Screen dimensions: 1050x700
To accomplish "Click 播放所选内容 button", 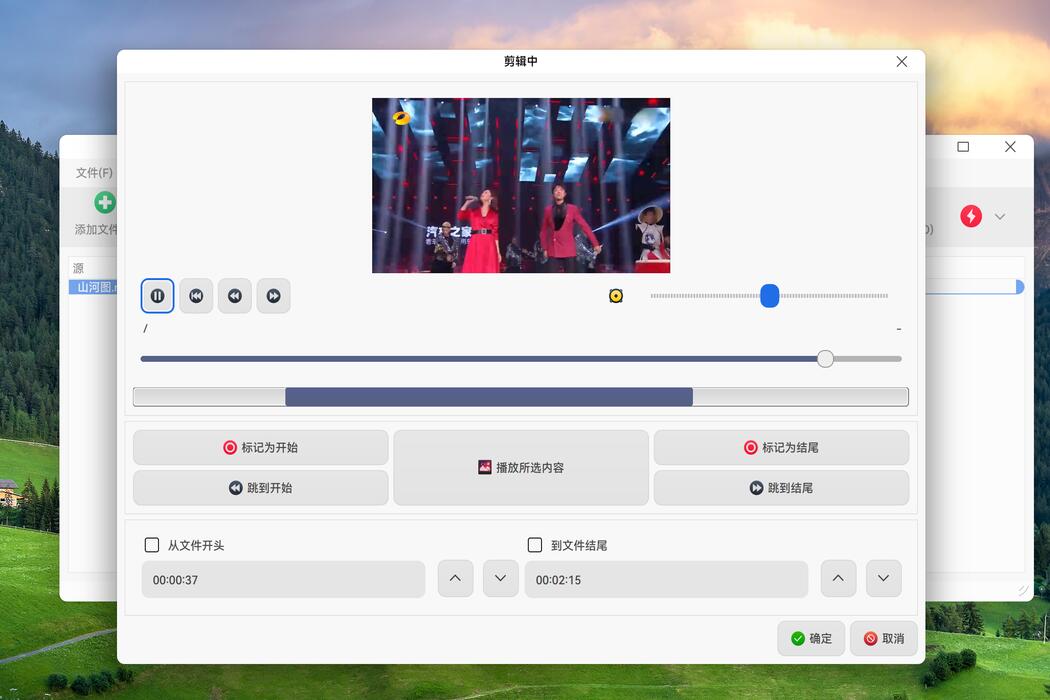I will 521,468.
